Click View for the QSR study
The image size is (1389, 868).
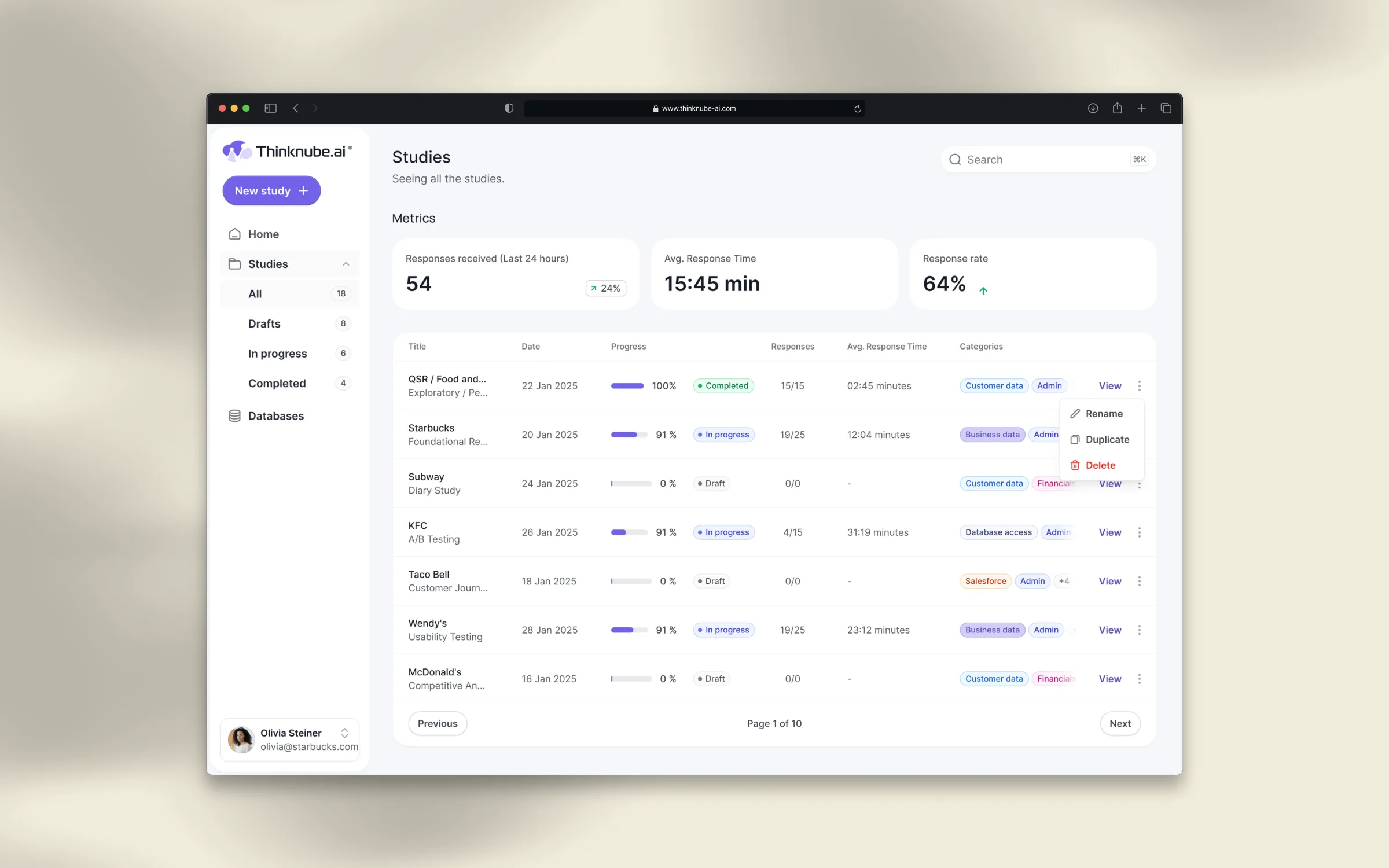1109,386
